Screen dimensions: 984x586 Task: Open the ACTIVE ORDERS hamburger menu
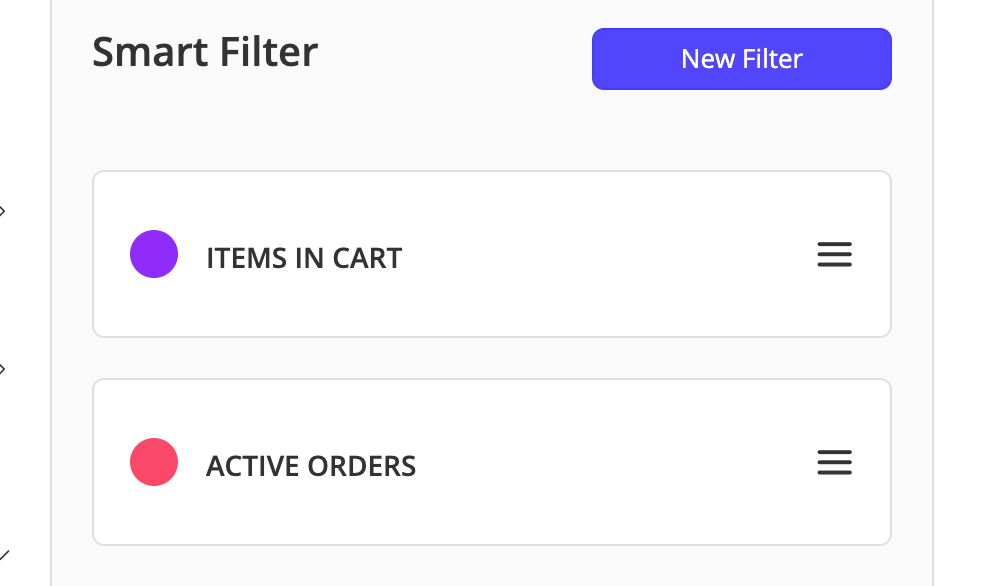[x=834, y=463]
